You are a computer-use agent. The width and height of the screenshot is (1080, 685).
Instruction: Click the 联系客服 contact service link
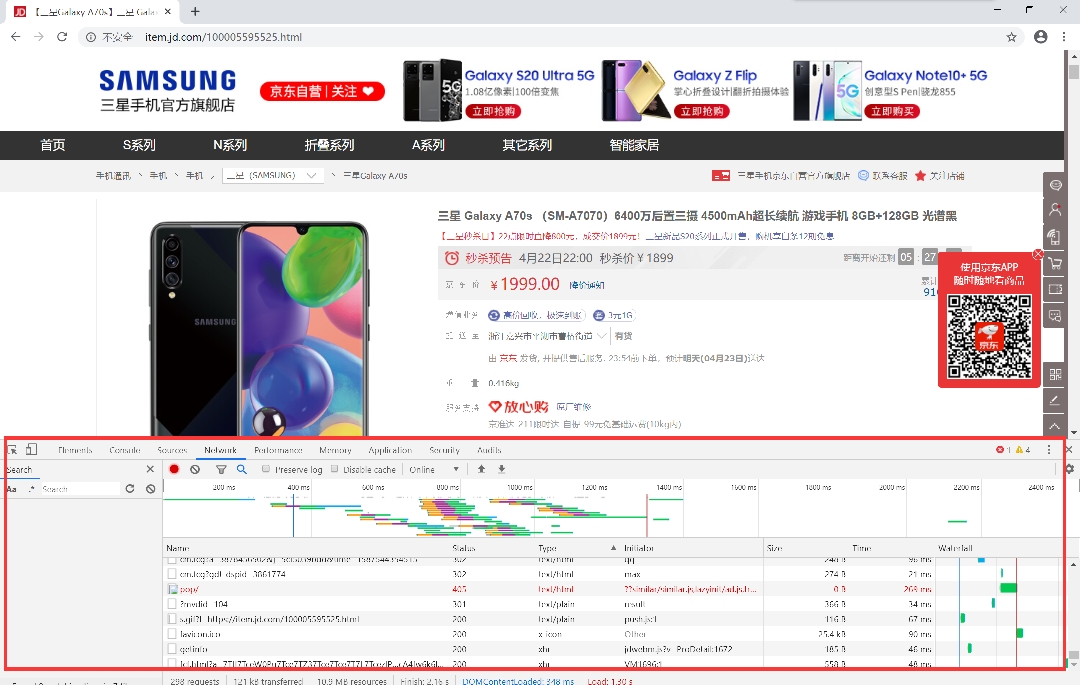coord(882,176)
